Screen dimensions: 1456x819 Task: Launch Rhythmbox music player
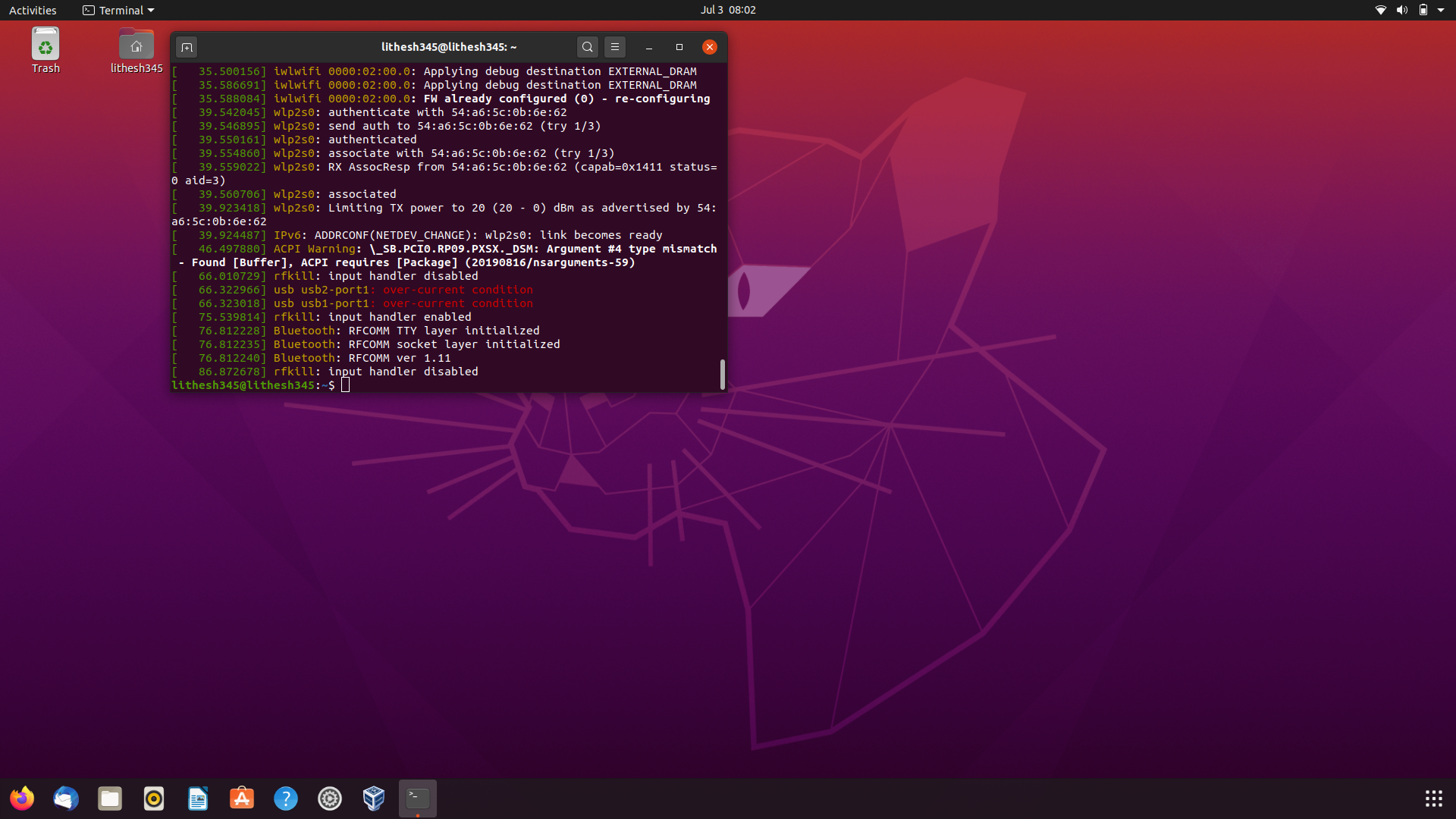coord(154,799)
